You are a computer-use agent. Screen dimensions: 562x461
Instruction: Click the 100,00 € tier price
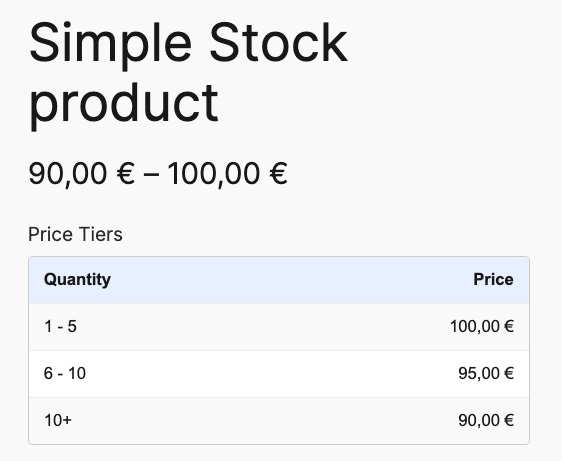tap(482, 327)
